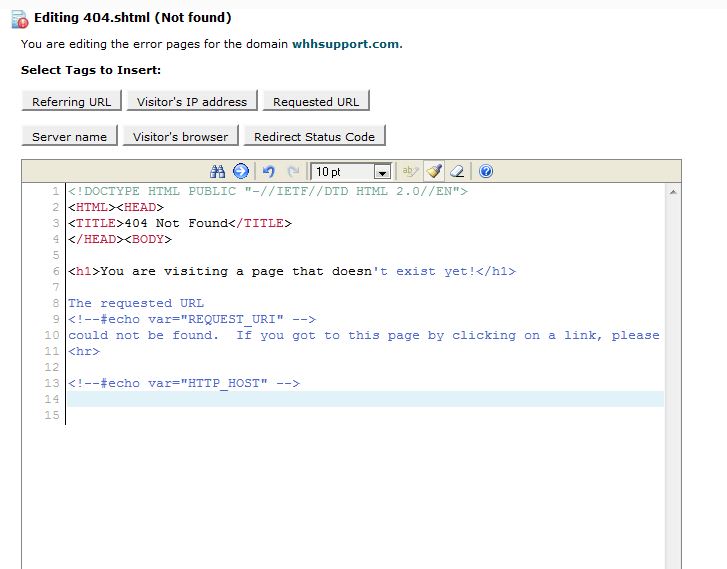Click the blue Go to line arrow icon

point(240,171)
